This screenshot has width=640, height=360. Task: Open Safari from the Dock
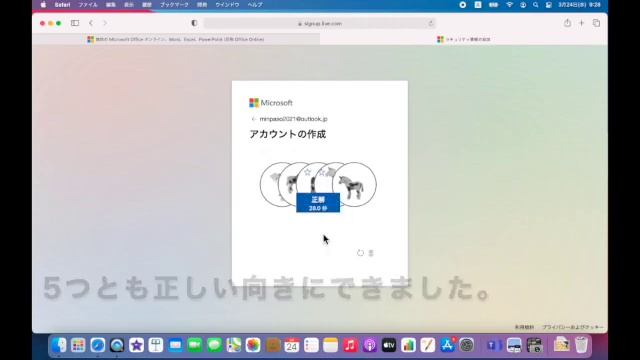pos(98,345)
